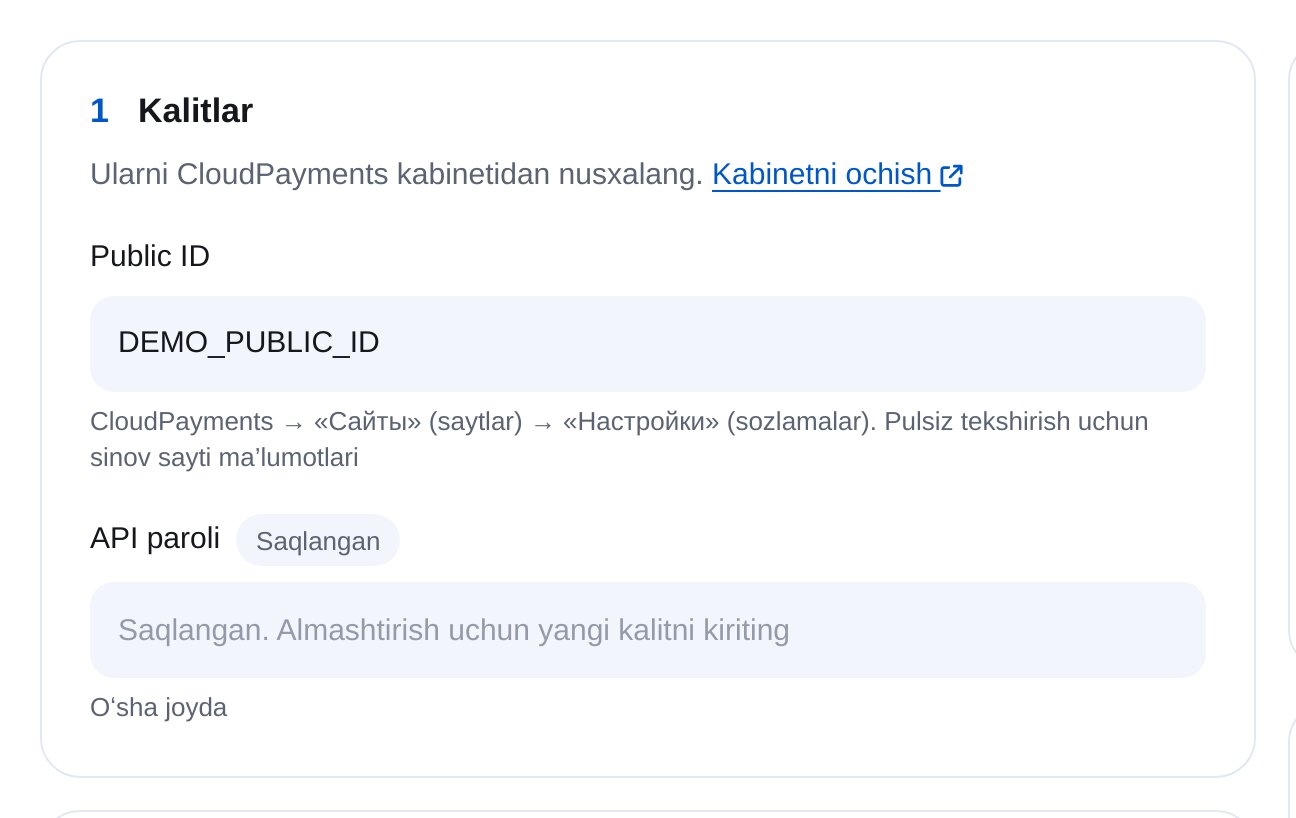This screenshot has height=818, width=1296.
Task: Click the external-link icon after Kabinetni ochish
Action: click(952, 176)
